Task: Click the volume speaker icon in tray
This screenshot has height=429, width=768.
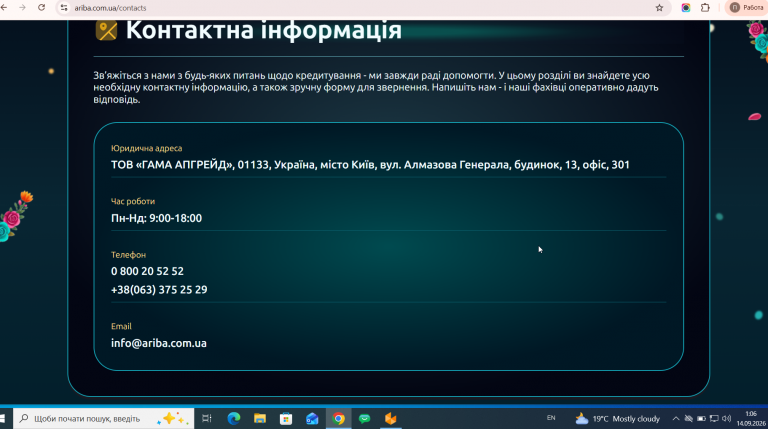Action: pyautogui.click(x=726, y=419)
